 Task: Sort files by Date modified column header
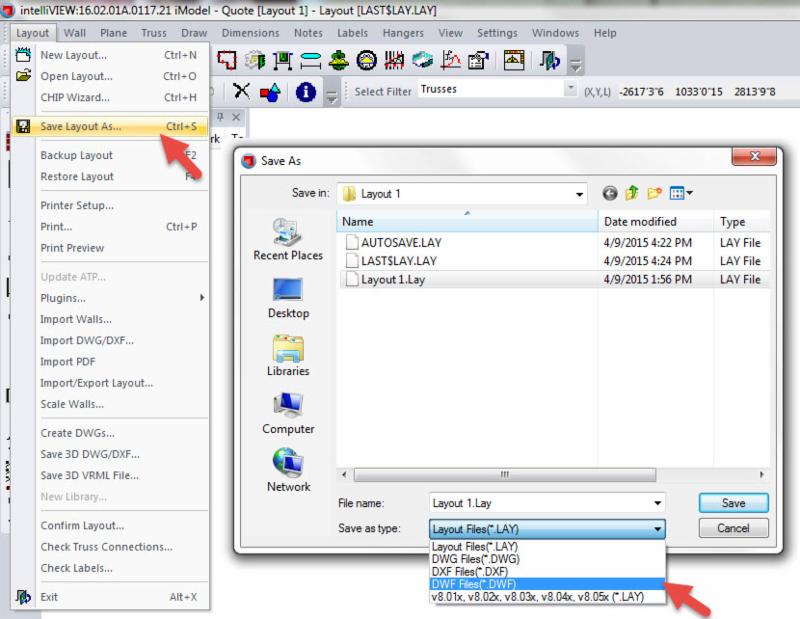pos(656,221)
